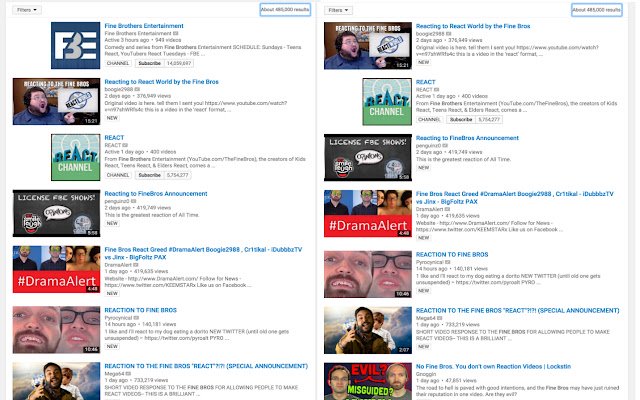
Task: Open boogie2988 channel name in left panel
Action: pyautogui.click(x=119, y=89)
